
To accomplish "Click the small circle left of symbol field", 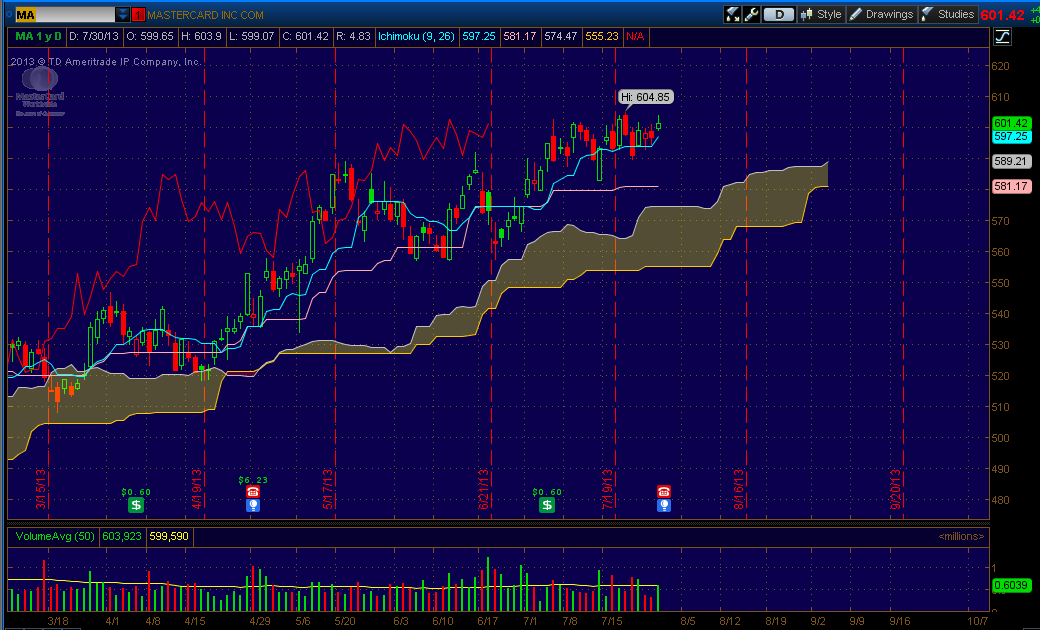I will tap(9, 14).
